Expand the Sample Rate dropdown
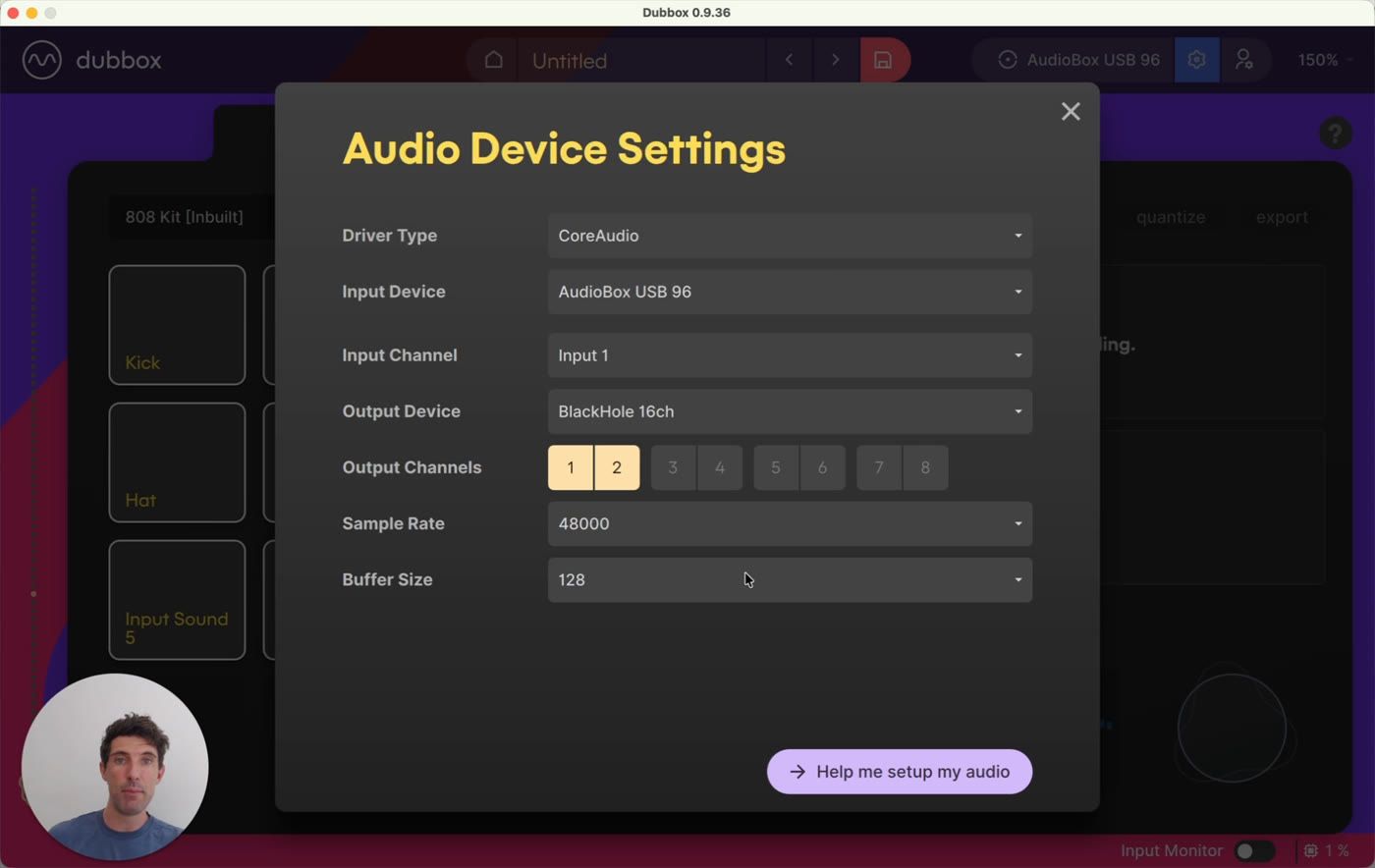 coord(790,523)
